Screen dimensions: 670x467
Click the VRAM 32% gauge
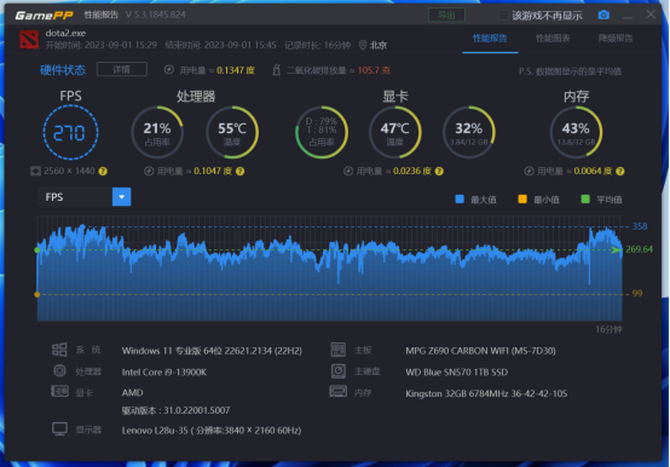coord(469,132)
